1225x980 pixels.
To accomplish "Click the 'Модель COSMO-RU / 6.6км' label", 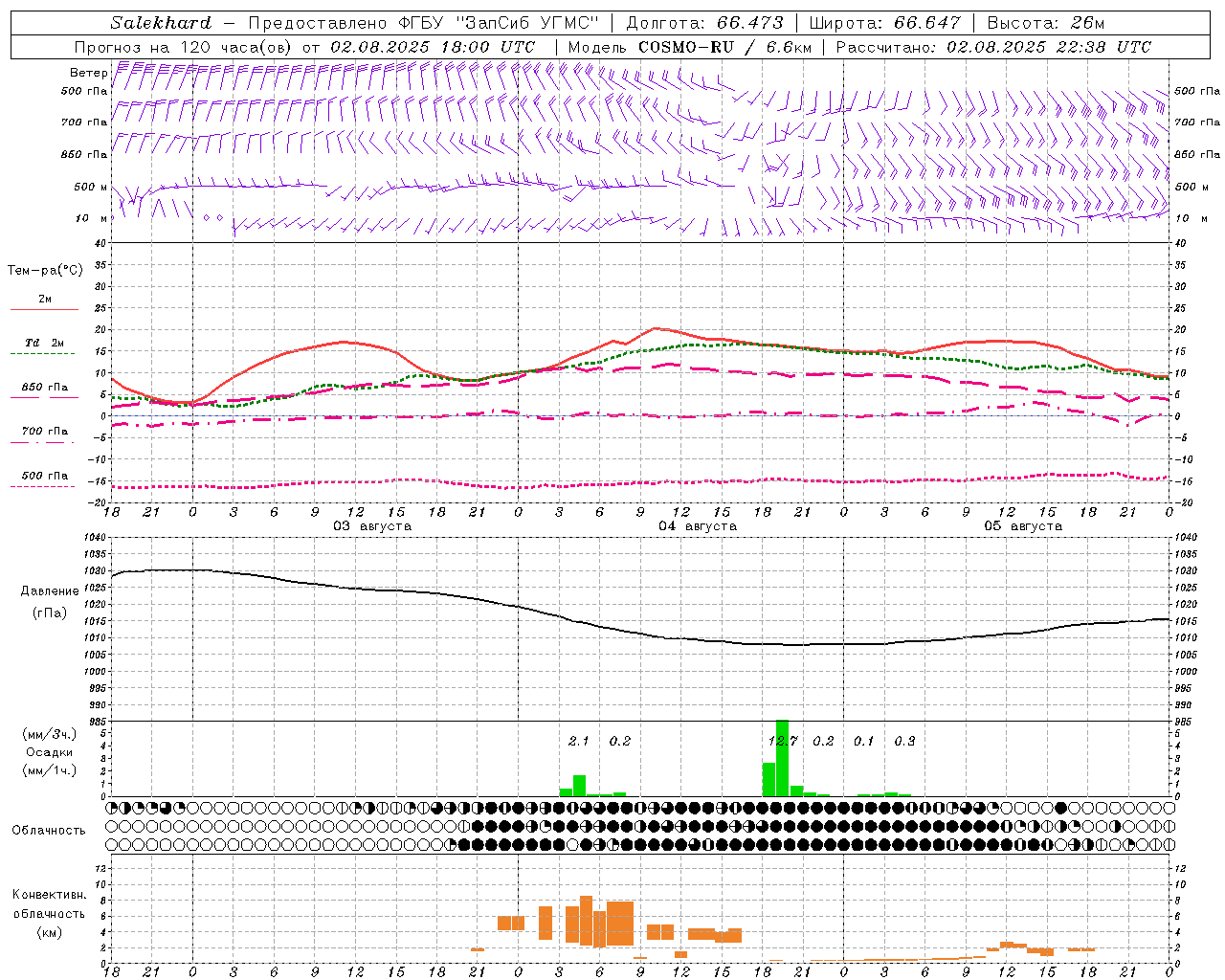I will [x=689, y=47].
